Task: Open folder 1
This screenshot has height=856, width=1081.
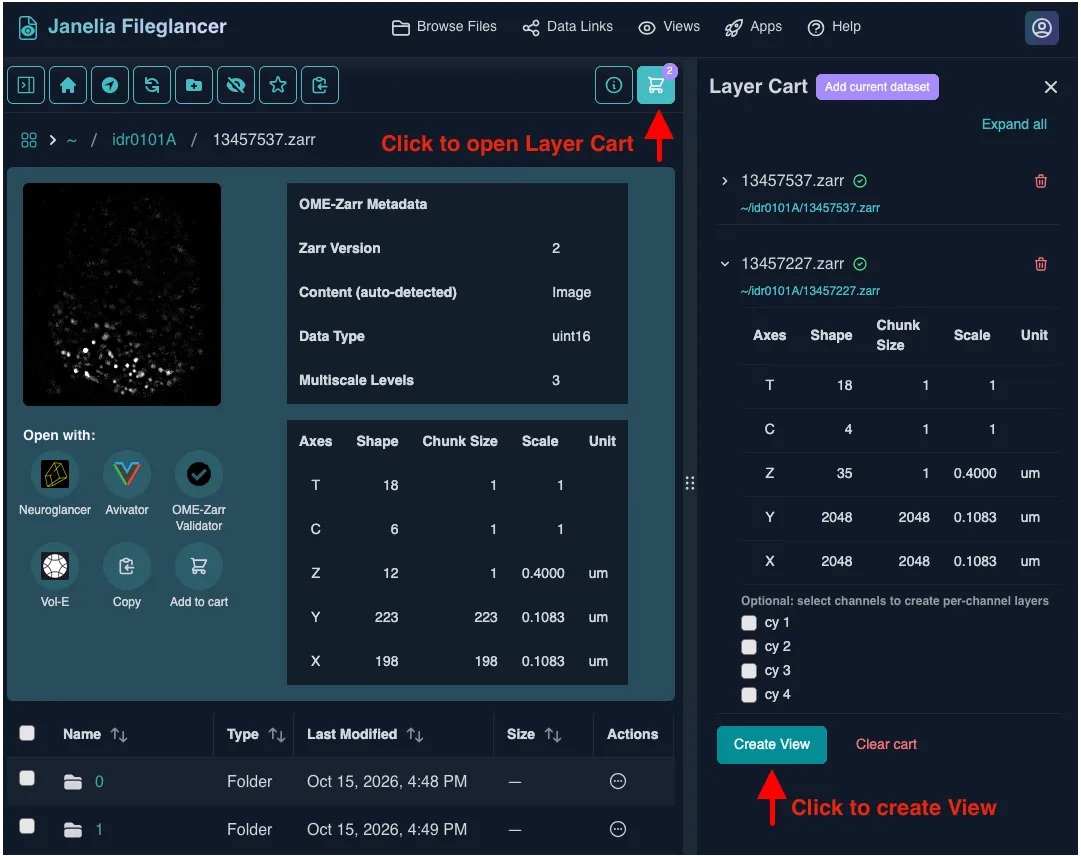Action: 99,829
